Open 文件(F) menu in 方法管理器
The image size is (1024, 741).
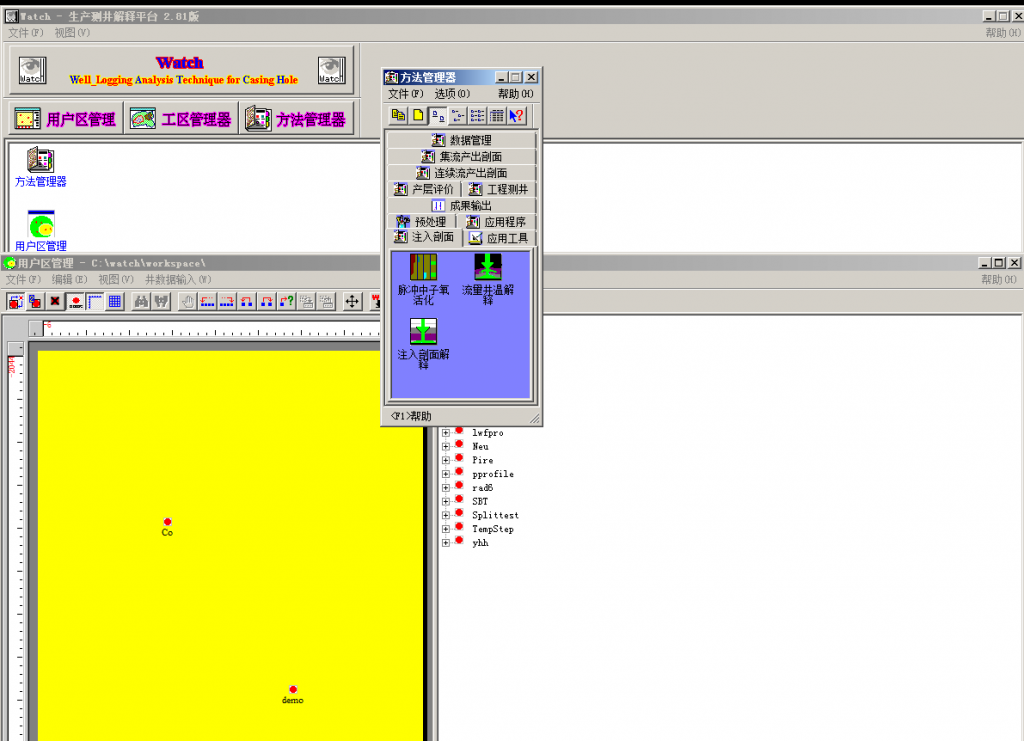coord(406,93)
